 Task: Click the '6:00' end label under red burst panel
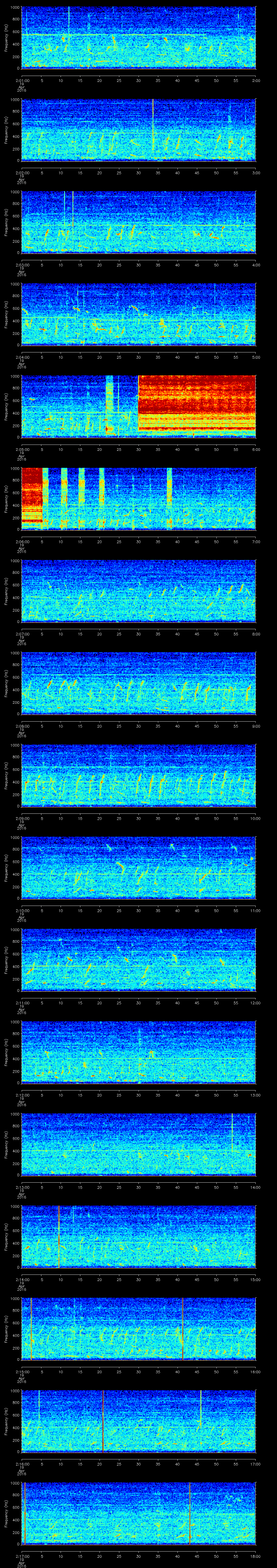pos(256,449)
